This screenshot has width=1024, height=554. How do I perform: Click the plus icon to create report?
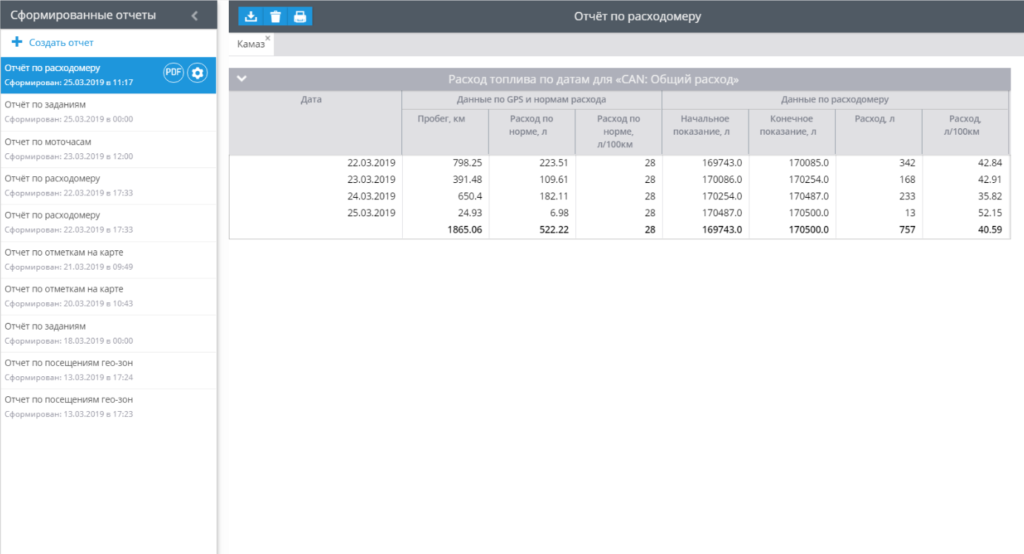tap(16, 43)
